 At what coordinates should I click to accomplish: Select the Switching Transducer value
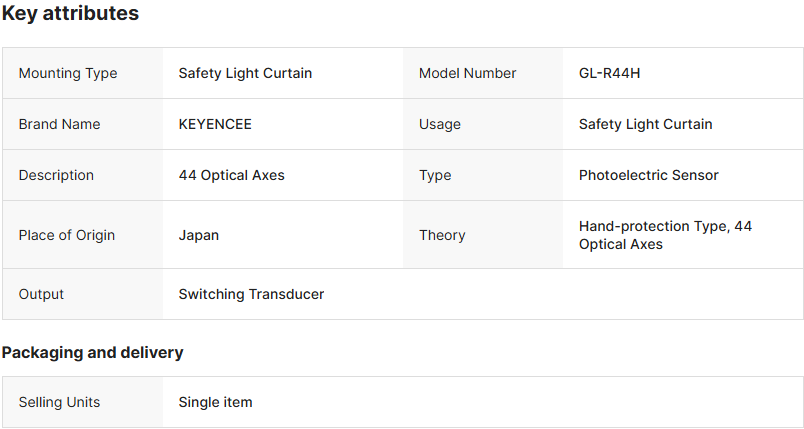point(251,294)
